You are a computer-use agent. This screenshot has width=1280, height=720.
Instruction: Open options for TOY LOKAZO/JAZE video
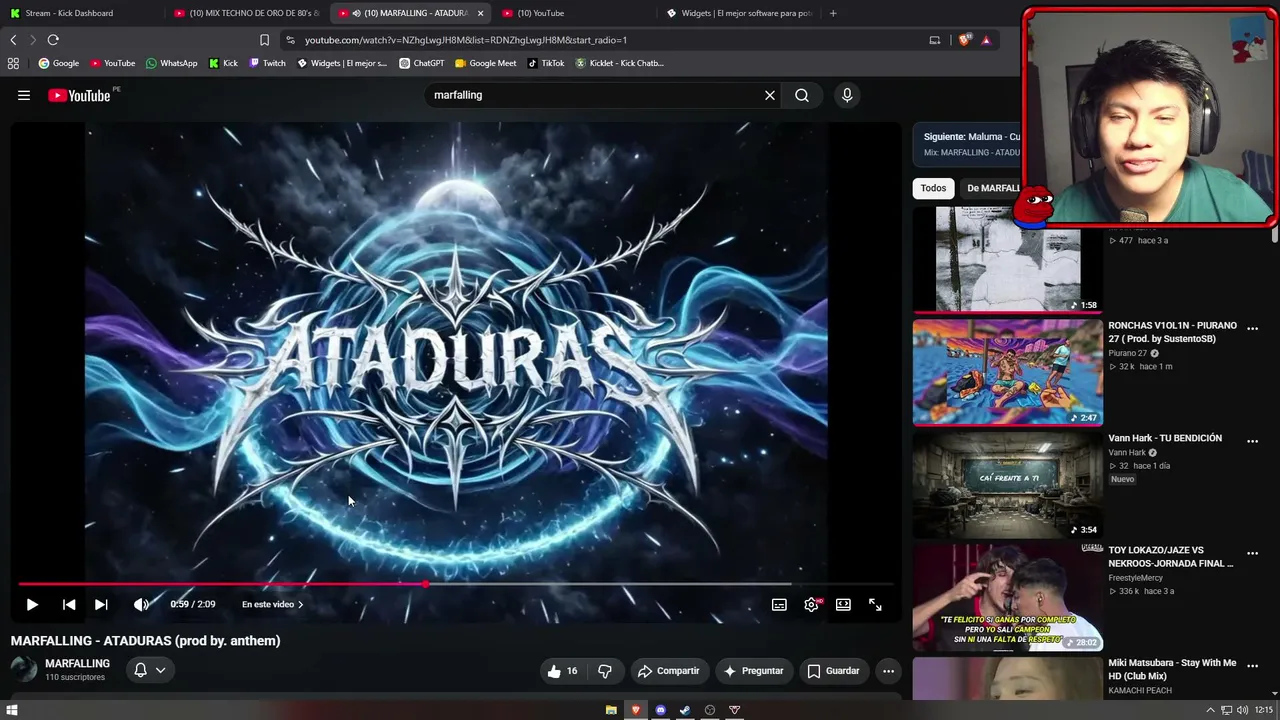tap(1252, 552)
